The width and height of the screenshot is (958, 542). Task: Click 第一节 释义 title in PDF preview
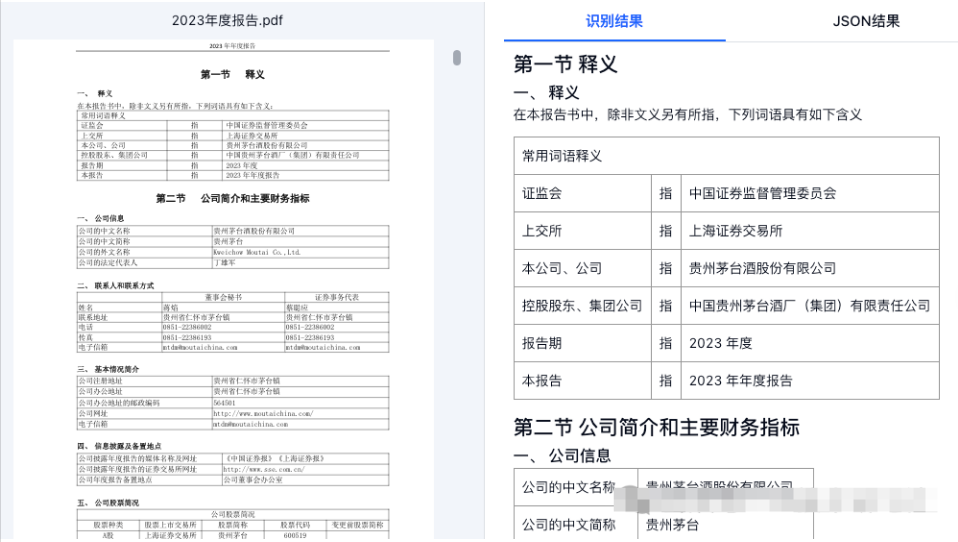click(232, 75)
